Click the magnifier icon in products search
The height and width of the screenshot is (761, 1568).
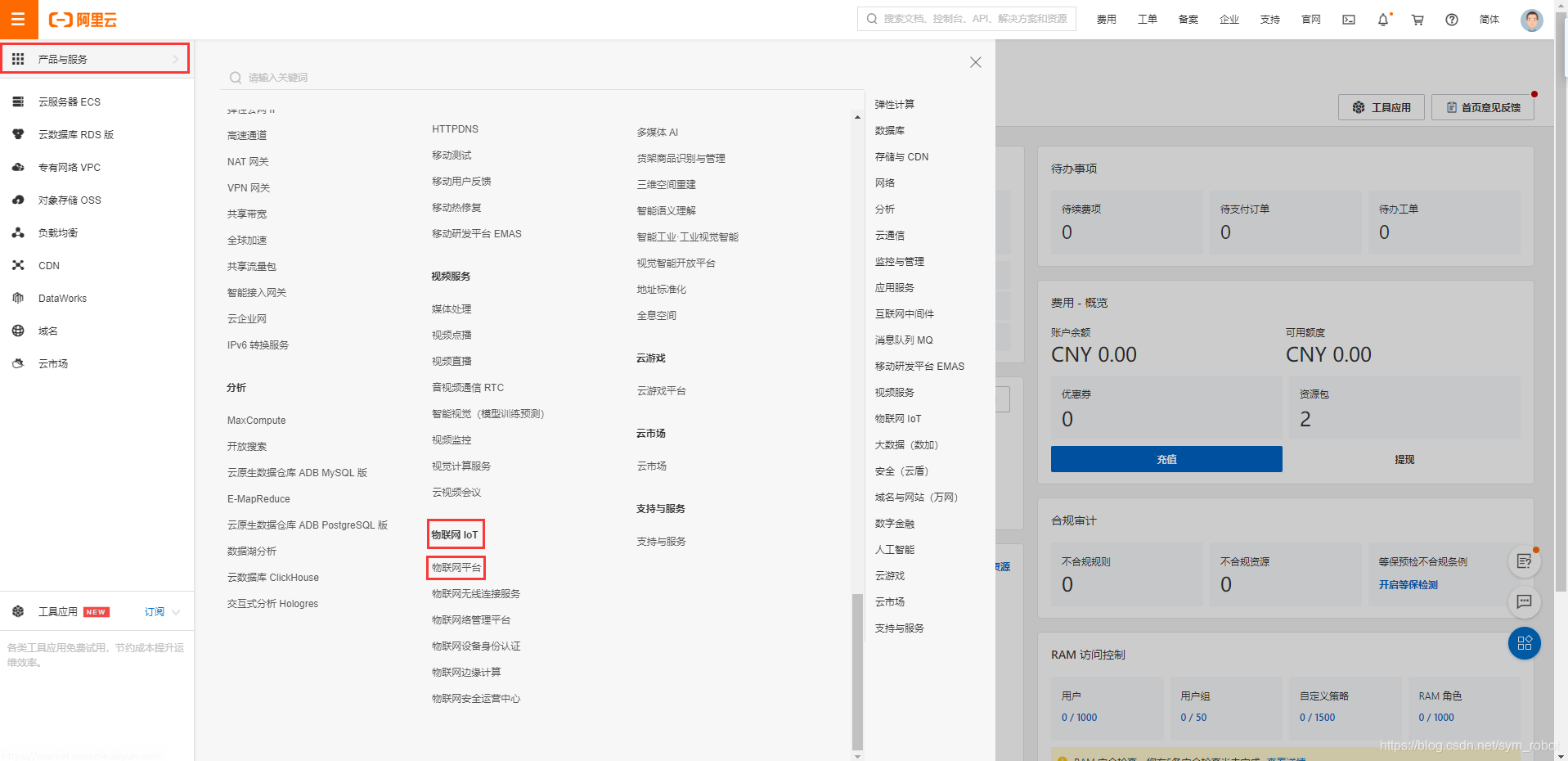[x=236, y=78]
